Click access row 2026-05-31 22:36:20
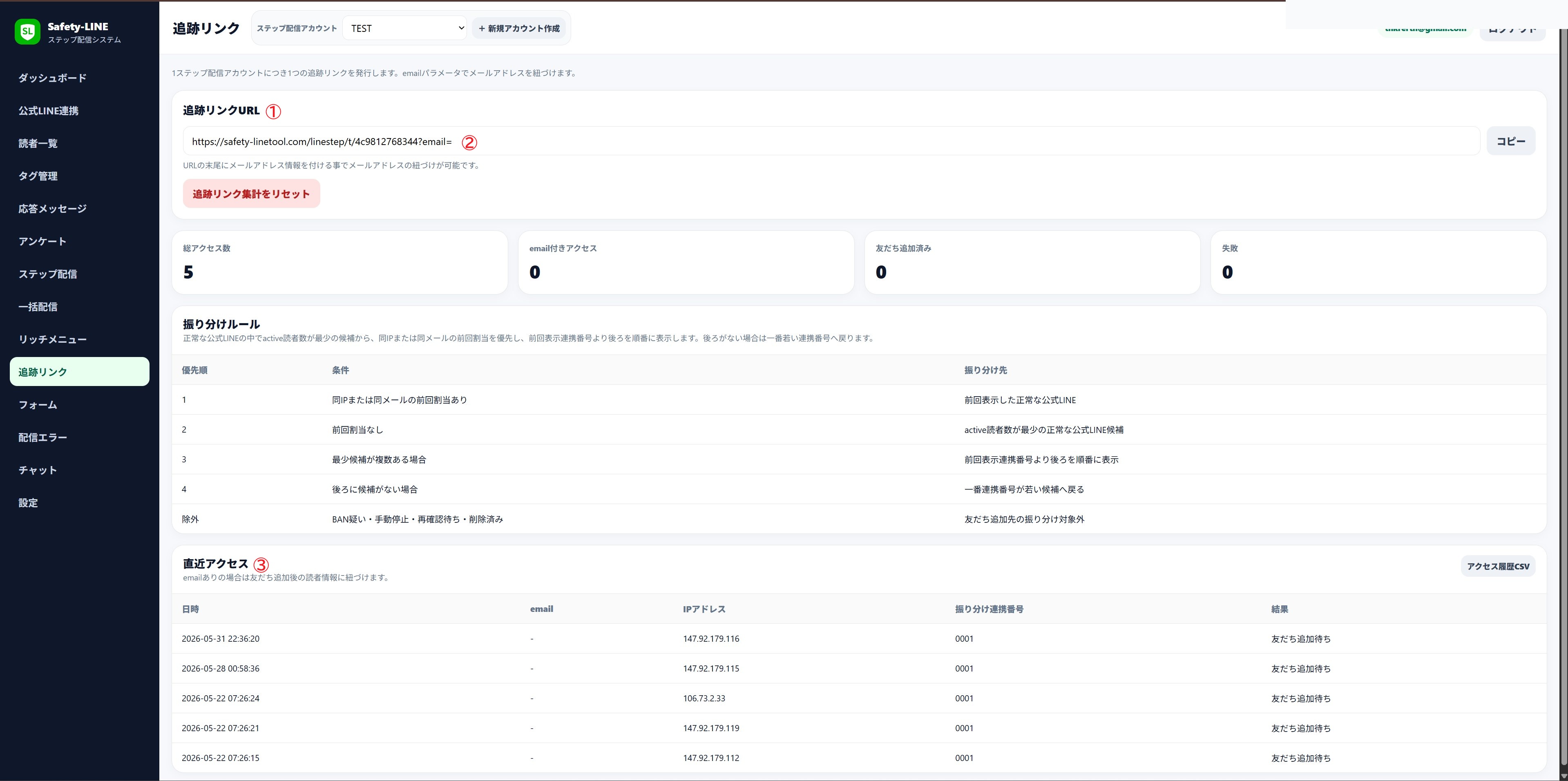 click(x=859, y=638)
